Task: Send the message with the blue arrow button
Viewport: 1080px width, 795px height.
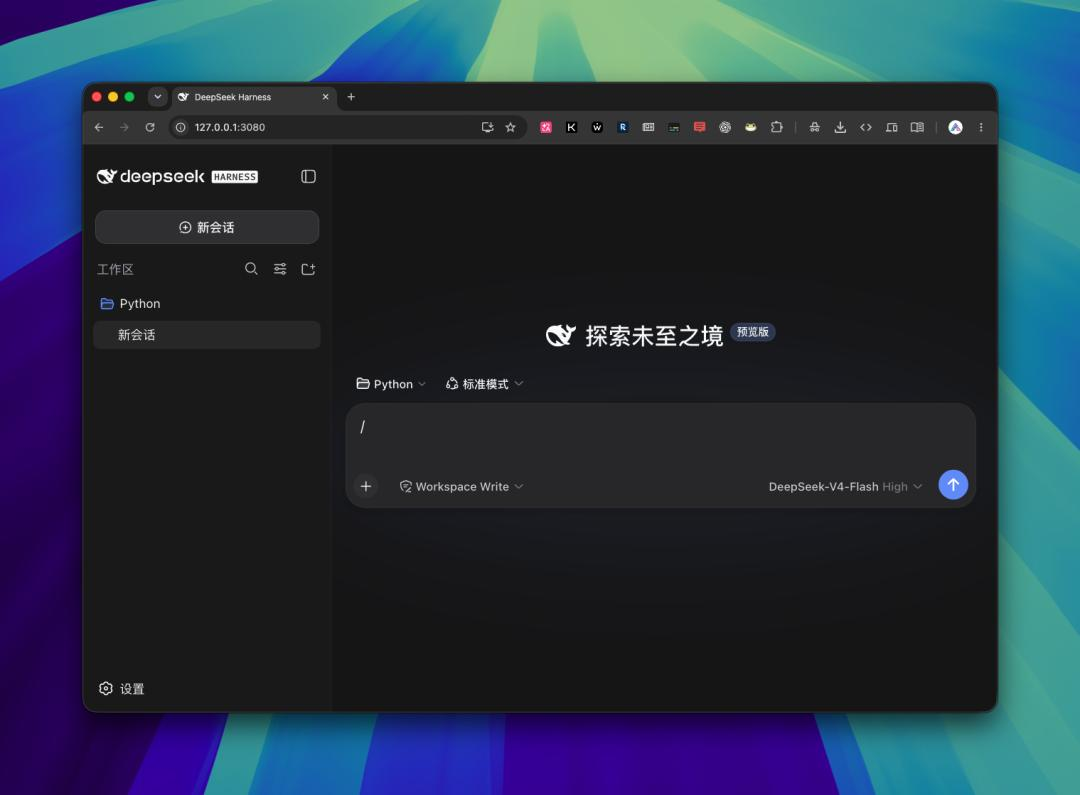Action: tap(953, 485)
